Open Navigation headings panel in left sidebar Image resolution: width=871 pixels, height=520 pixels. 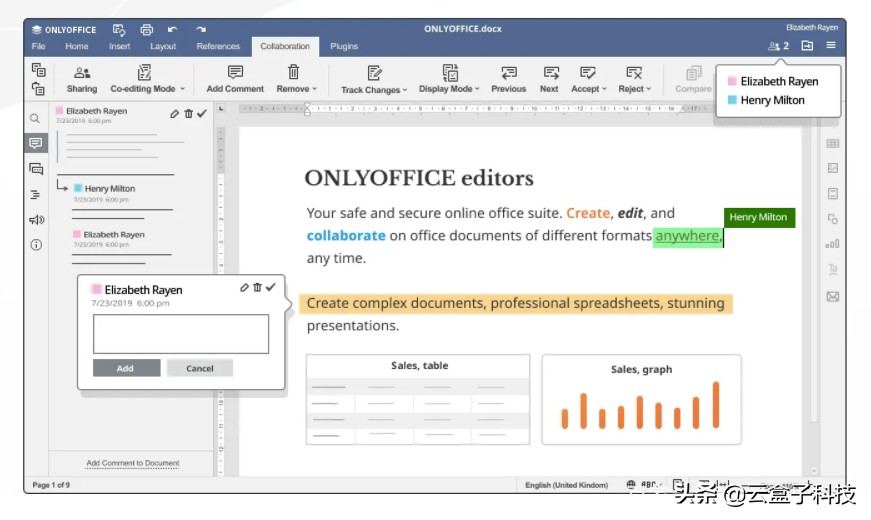pos(36,194)
